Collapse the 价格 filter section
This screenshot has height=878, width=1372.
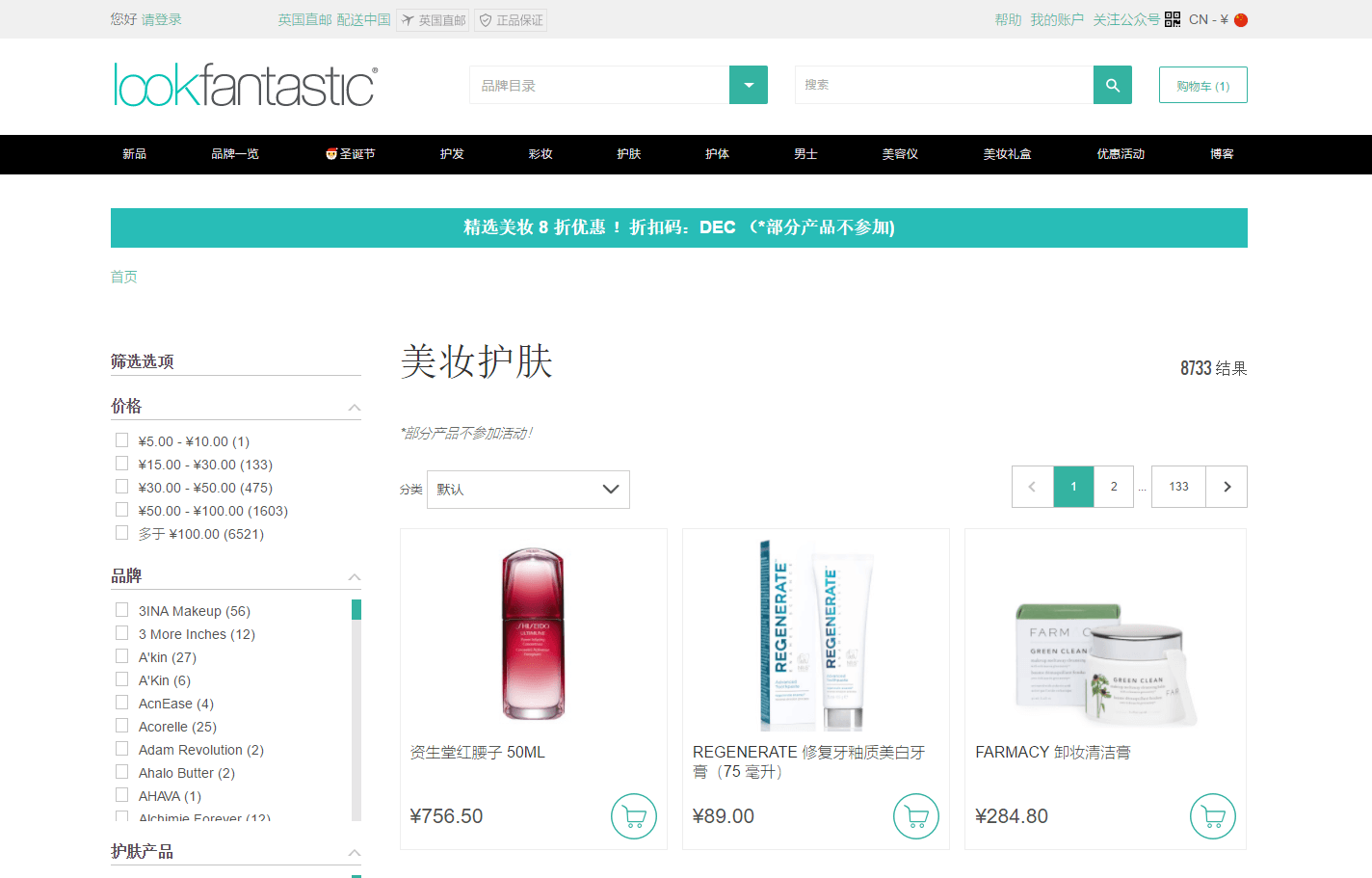(355, 408)
